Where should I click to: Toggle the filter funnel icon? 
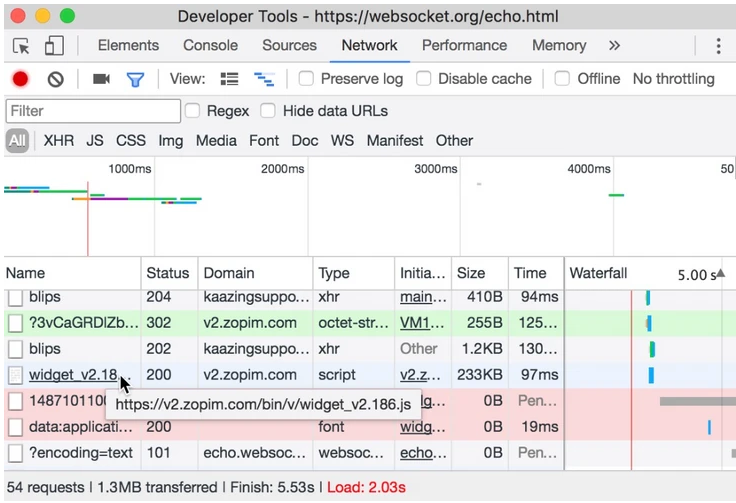tap(135, 79)
